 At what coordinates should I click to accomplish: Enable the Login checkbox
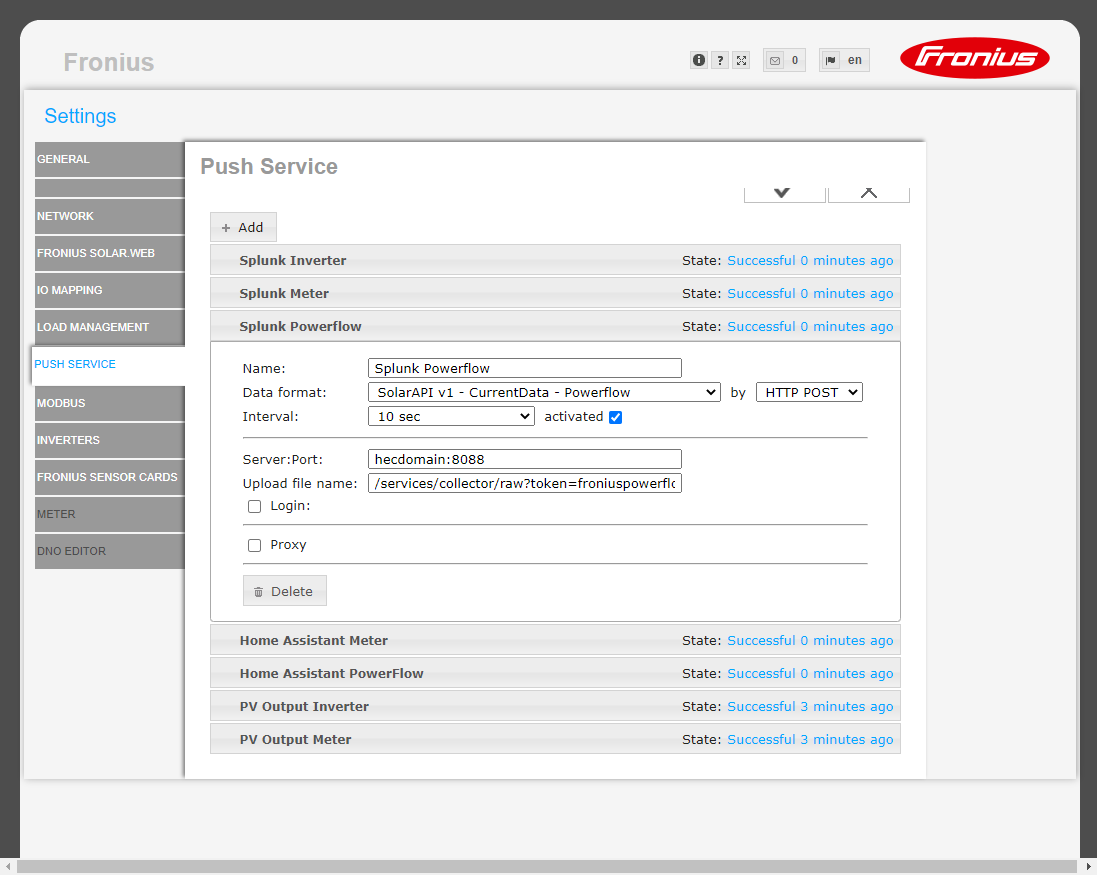pos(255,506)
